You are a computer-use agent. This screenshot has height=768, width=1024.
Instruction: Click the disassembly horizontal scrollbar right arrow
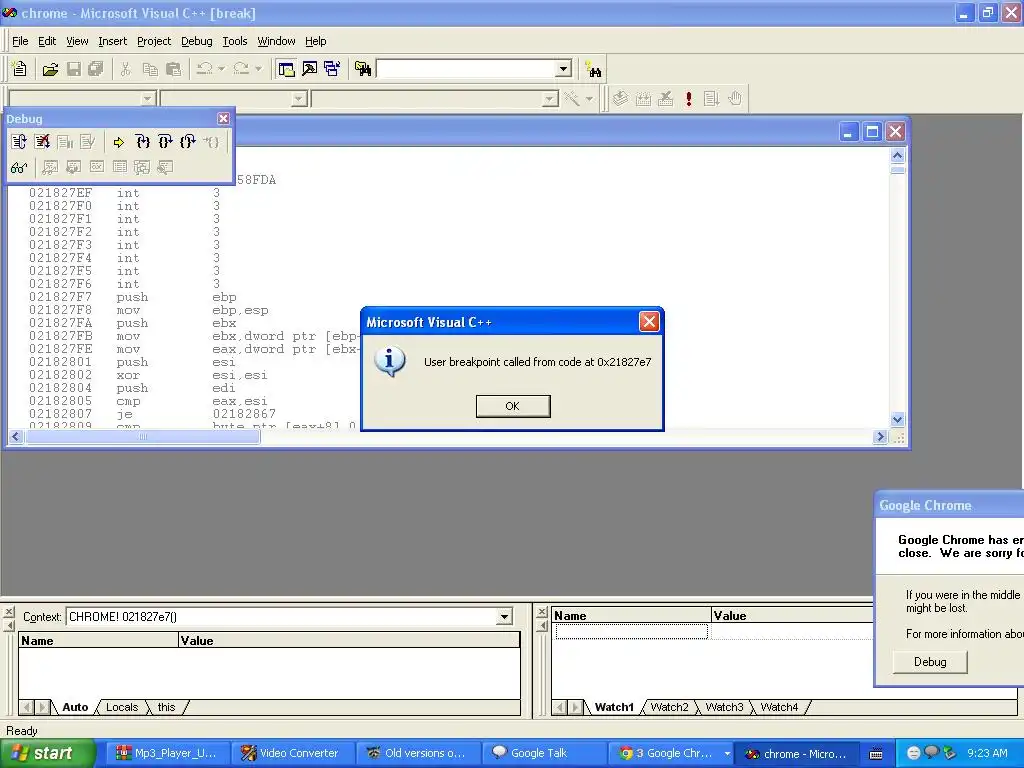pos(880,437)
